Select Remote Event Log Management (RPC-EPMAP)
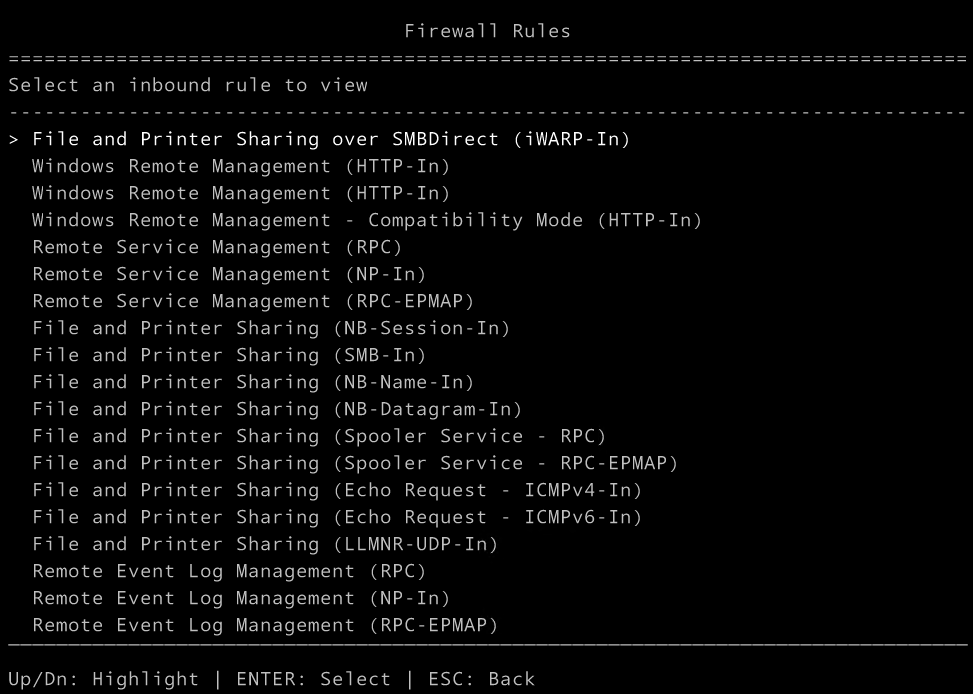The image size is (973, 694). (x=264, y=626)
